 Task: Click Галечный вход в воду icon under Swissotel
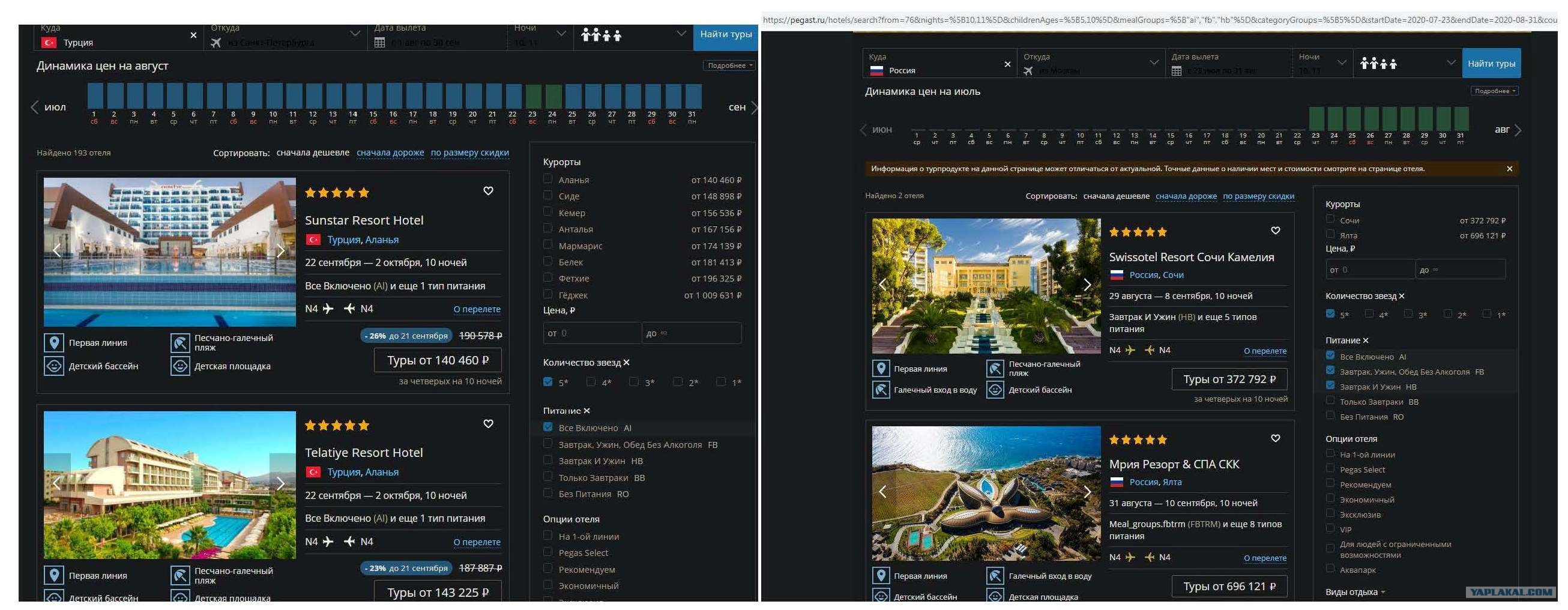pyautogui.click(x=881, y=390)
